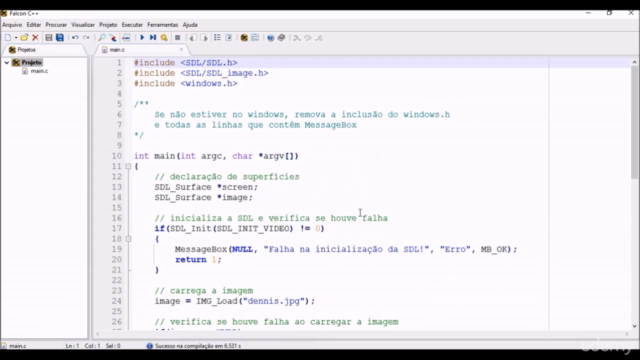This screenshot has height=360, width=640.
Task: Click on the 'MessageBox' call on line 19
Action: pyautogui.click(x=201, y=249)
